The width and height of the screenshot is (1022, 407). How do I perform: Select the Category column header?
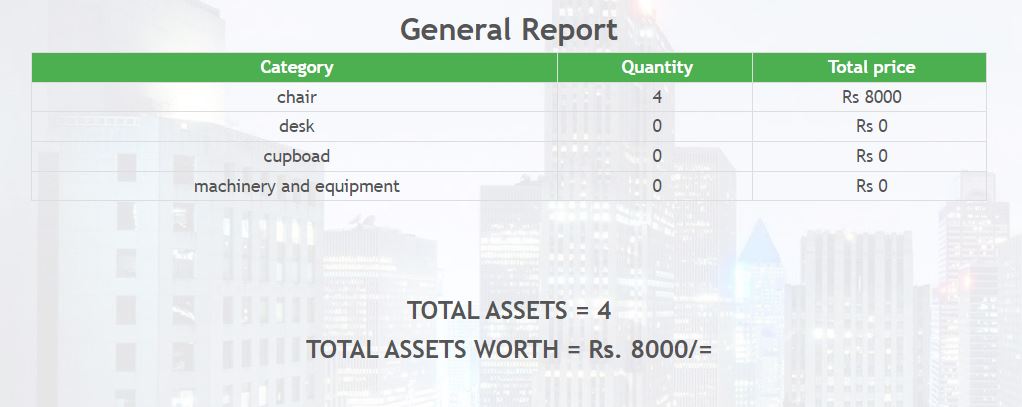pos(296,68)
